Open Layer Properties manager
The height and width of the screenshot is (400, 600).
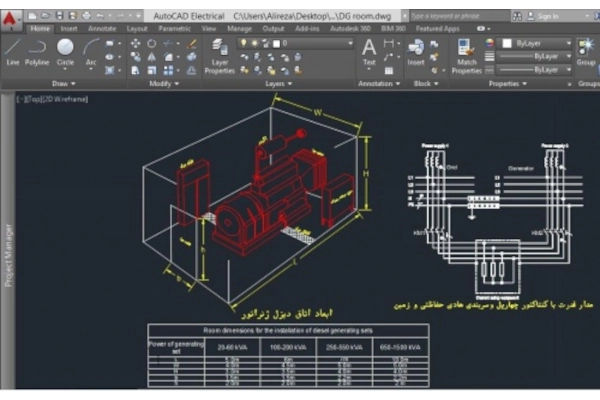pyautogui.click(x=219, y=56)
